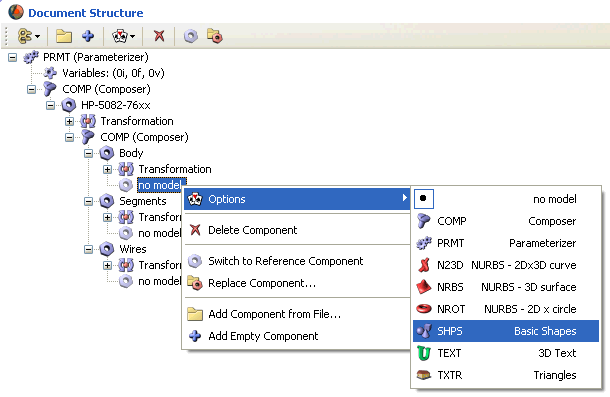Click the red X delete toolbar icon
Screen dimensions: 610x397
(159, 36)
